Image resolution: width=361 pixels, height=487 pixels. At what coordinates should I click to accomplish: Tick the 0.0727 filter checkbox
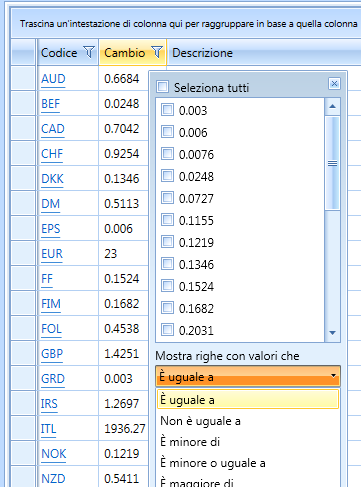click(167, 197)
